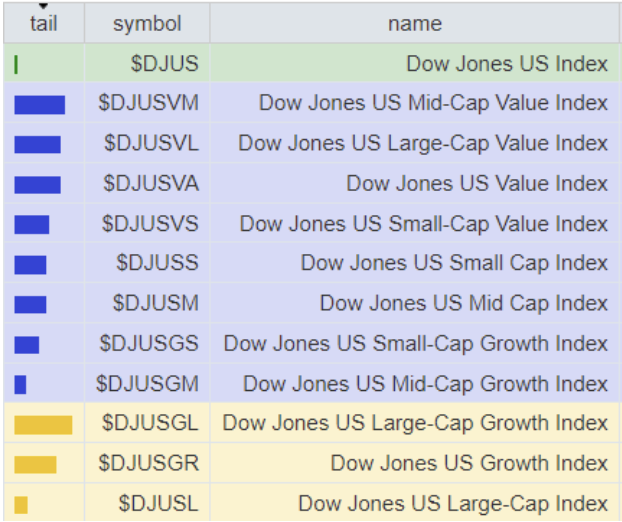Open Dow Jones US Small-Cap Growth Index

pos(415,343)
